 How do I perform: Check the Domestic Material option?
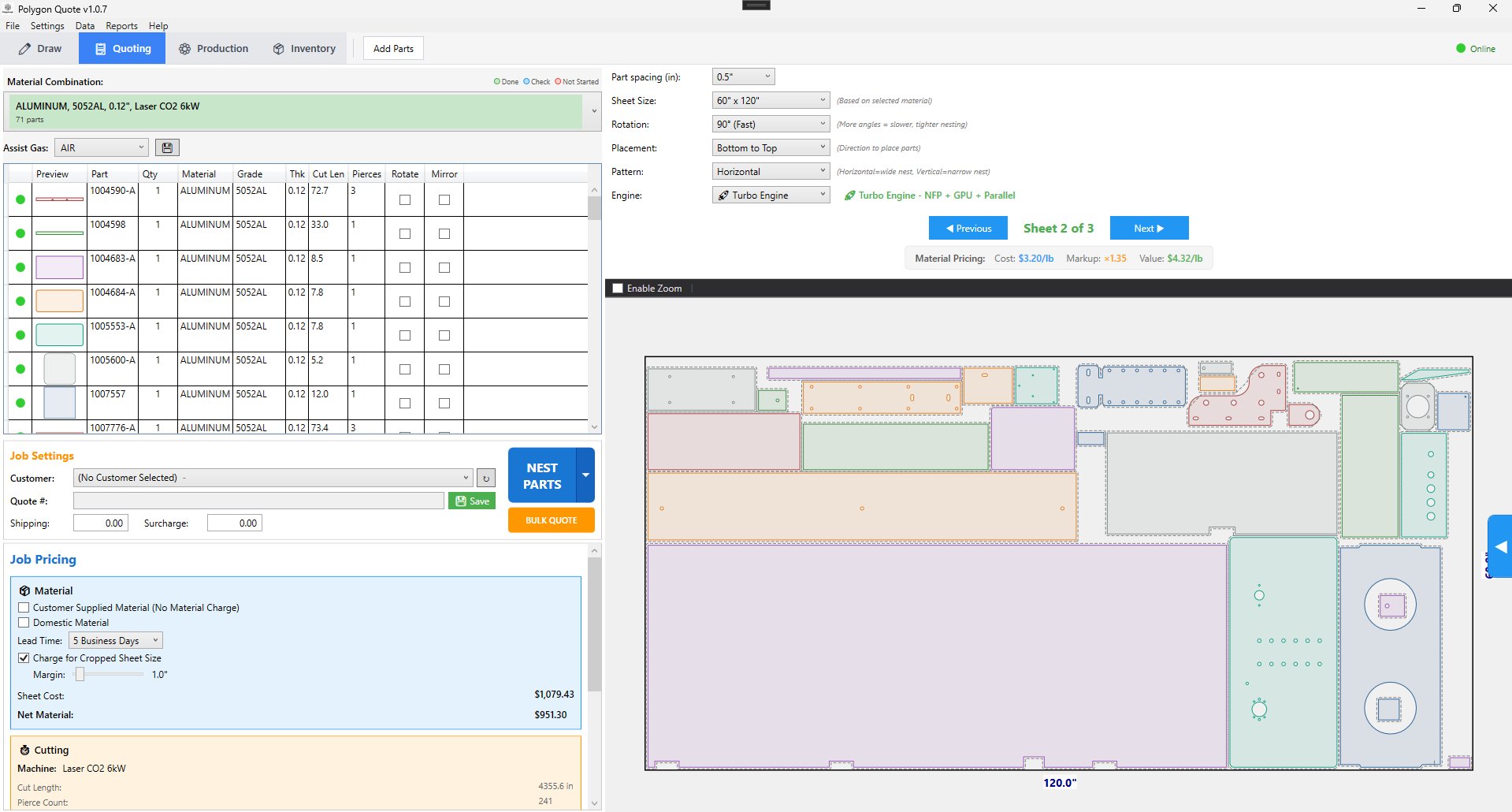pyautogui.click(x=24, y=622)
